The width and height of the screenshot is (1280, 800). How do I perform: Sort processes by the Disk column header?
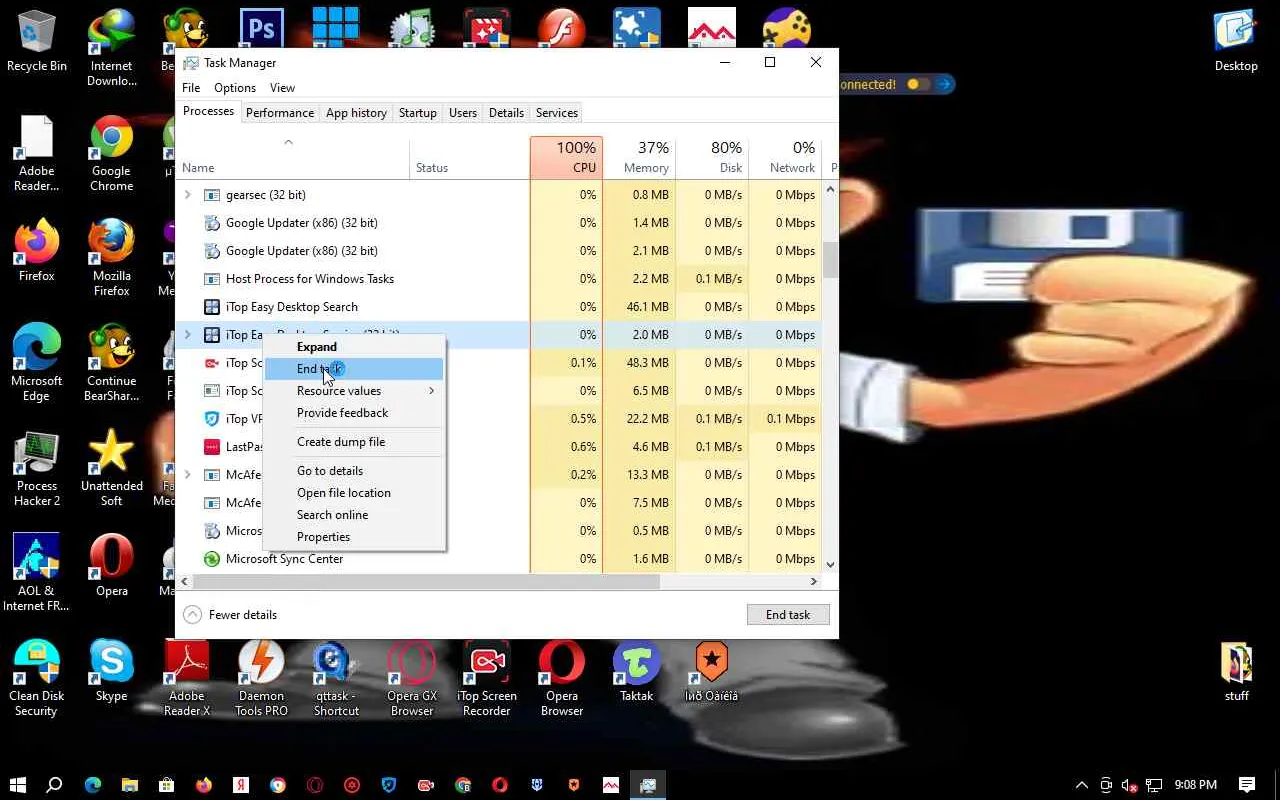712,158
